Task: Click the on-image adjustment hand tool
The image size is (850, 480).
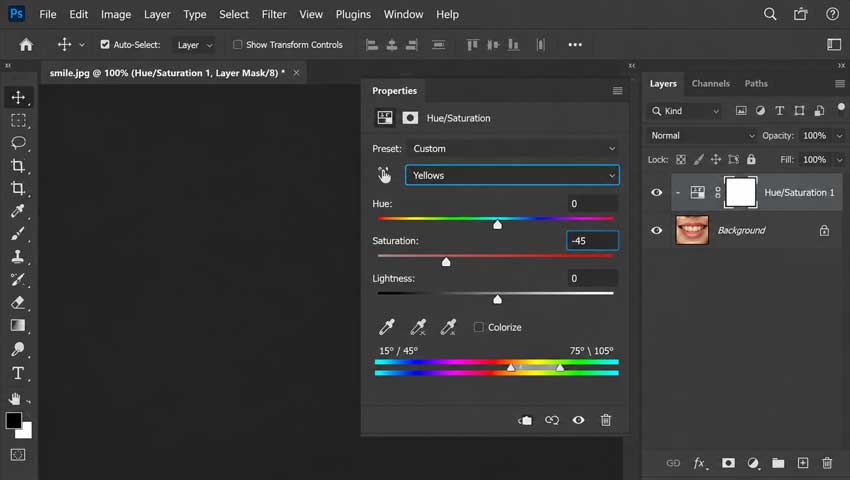Action: (384, 175)
